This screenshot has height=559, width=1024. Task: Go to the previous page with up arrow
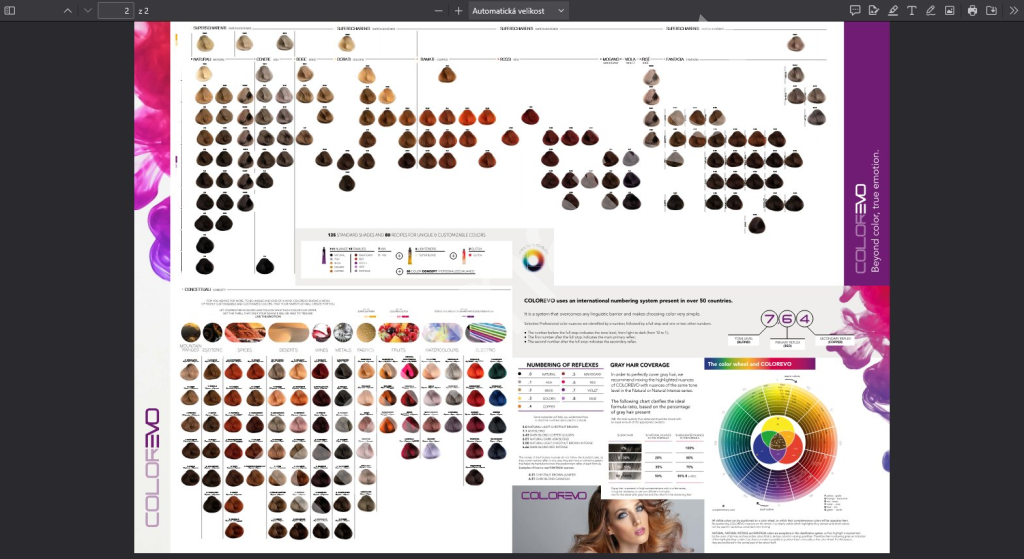click(x=67, y=10)
